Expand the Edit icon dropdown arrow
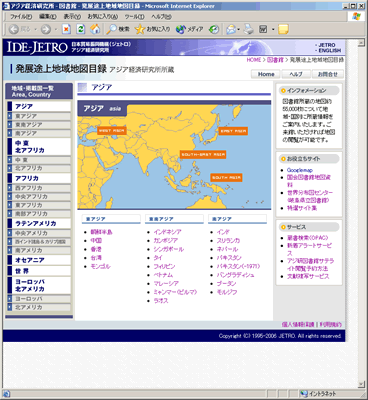This screenshot has width=368, height=400. (273, 30)
